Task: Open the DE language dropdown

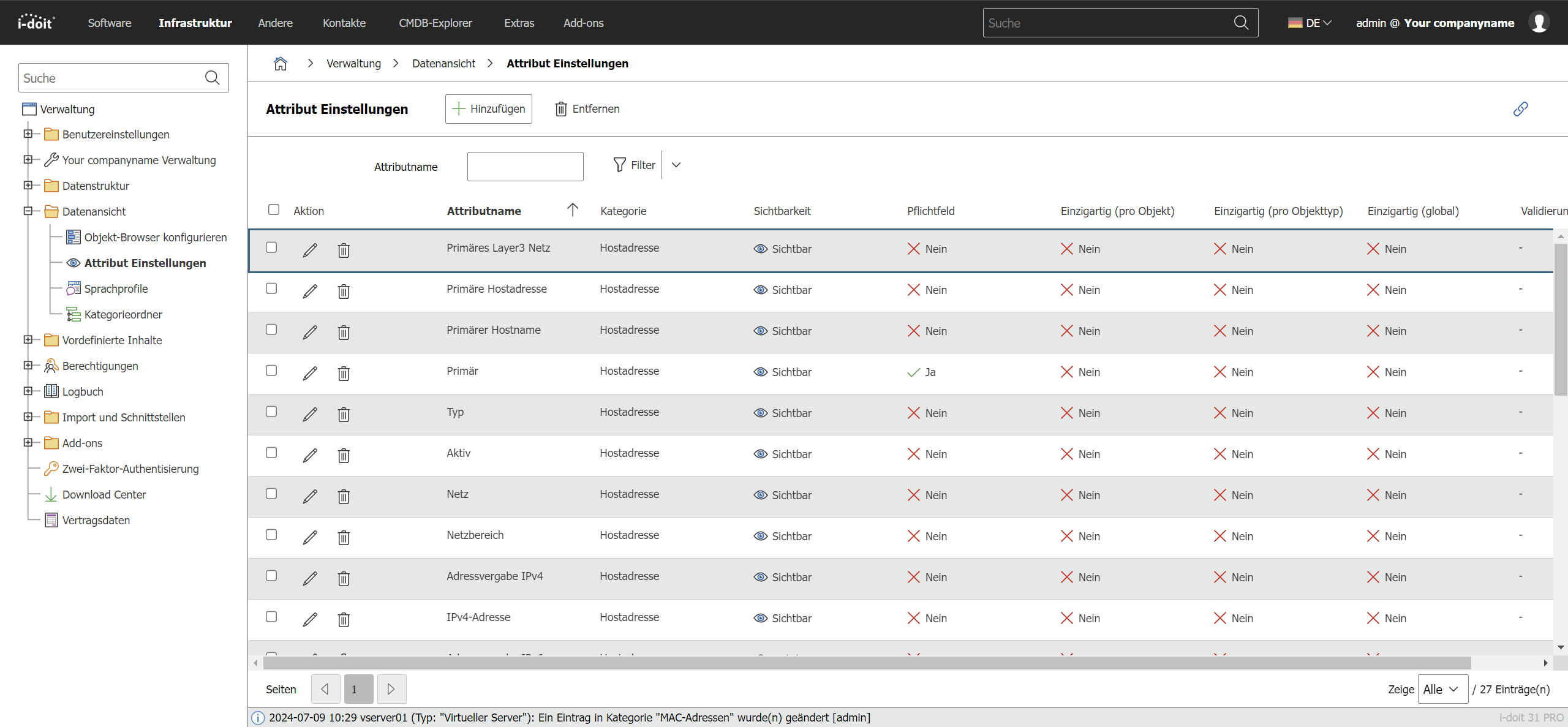Action: pos(1310,23)
